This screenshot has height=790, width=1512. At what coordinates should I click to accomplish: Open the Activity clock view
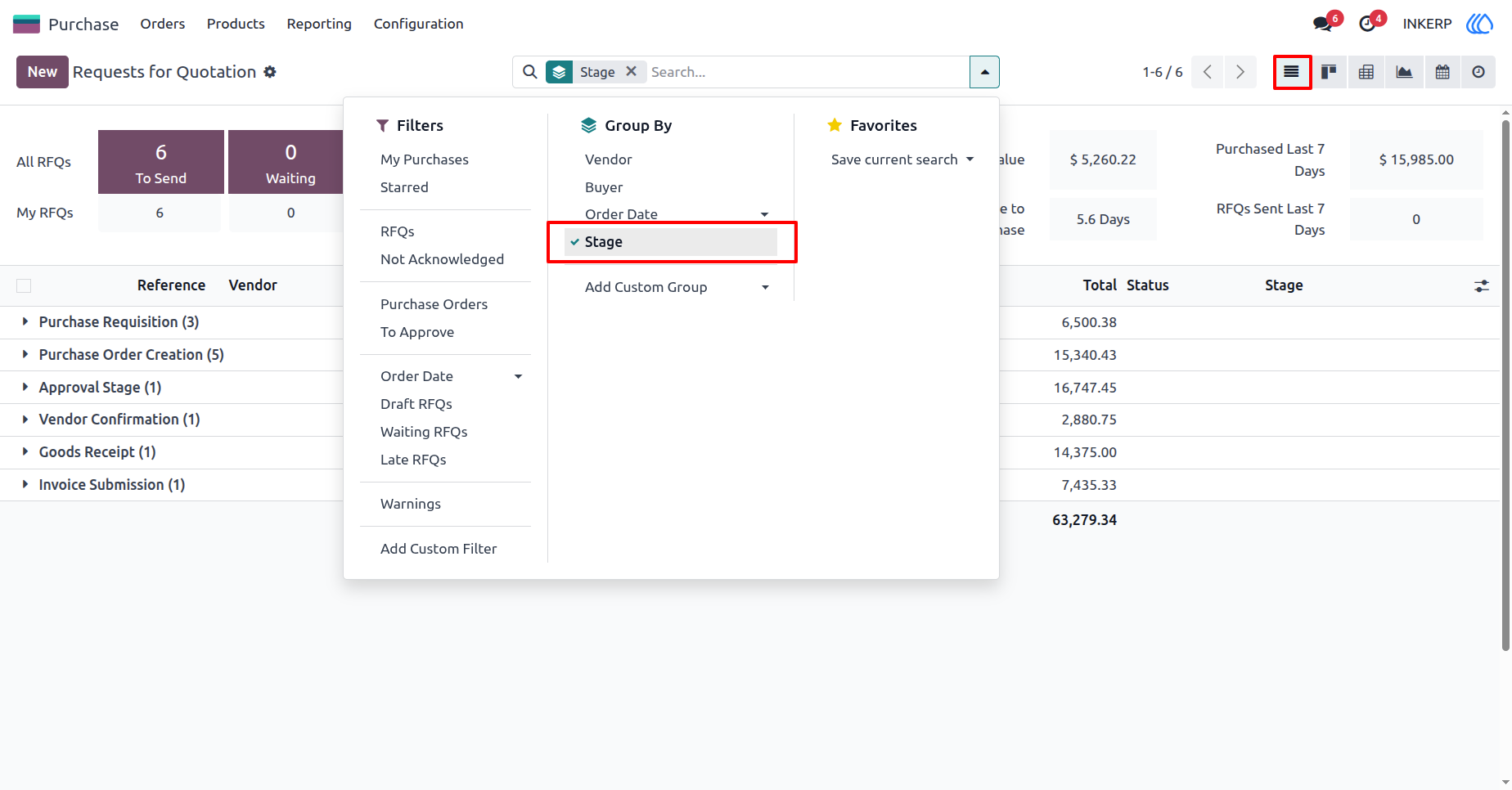[x=1478, y=72]
